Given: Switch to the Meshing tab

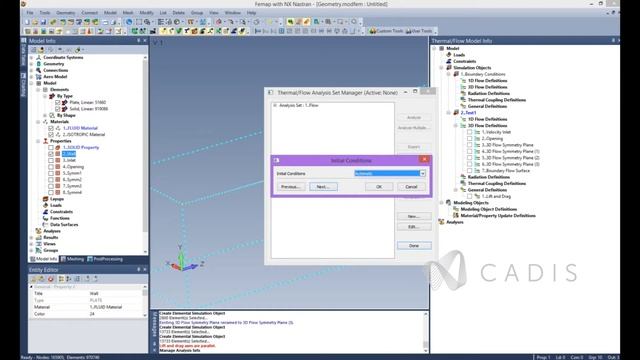Looking at the screenshot, I should (x=72, y=259).
